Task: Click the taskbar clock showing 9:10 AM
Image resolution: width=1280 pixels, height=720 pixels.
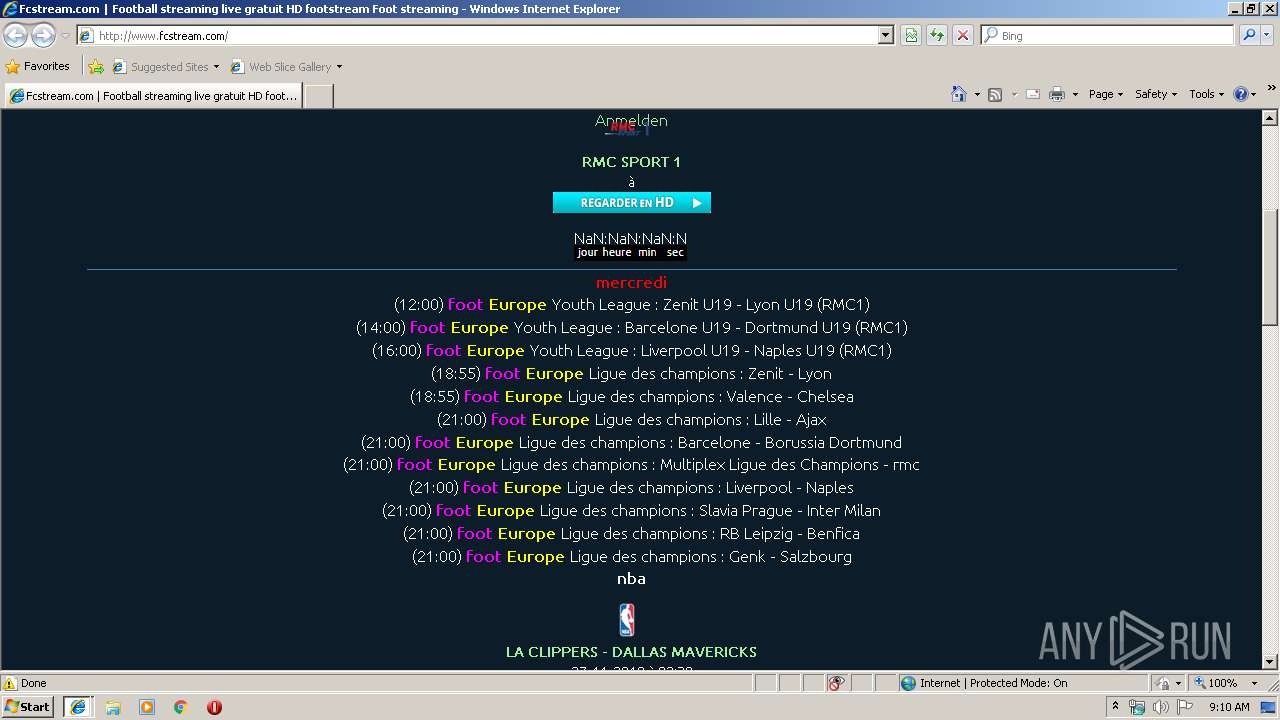Action: click(1229, 707)
